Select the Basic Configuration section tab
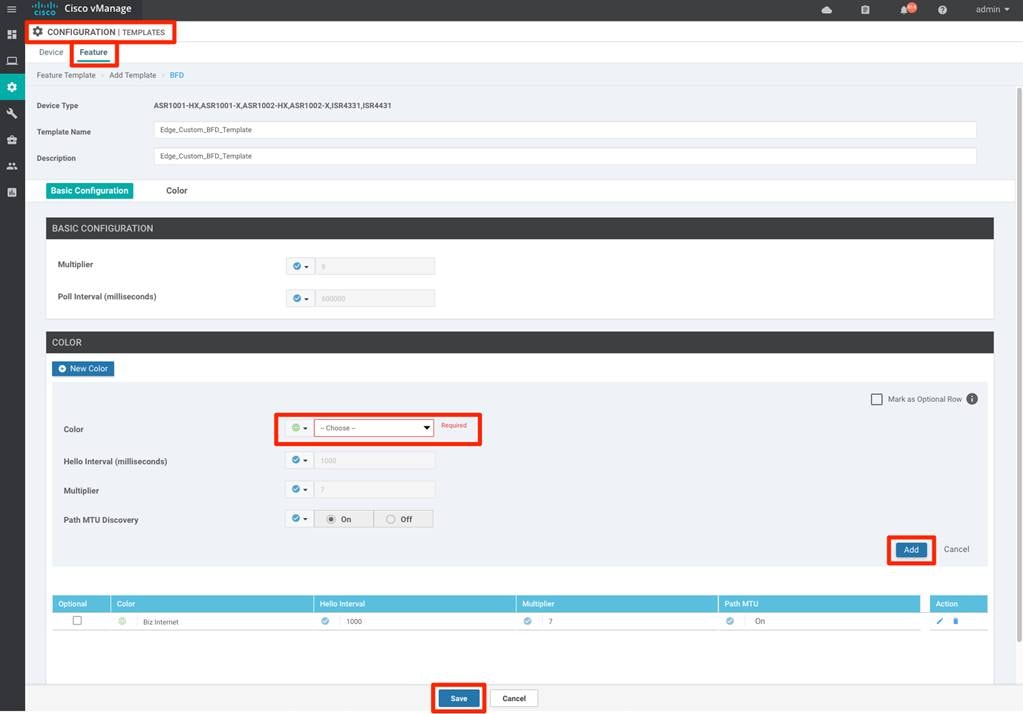 [x=89, y=191]
